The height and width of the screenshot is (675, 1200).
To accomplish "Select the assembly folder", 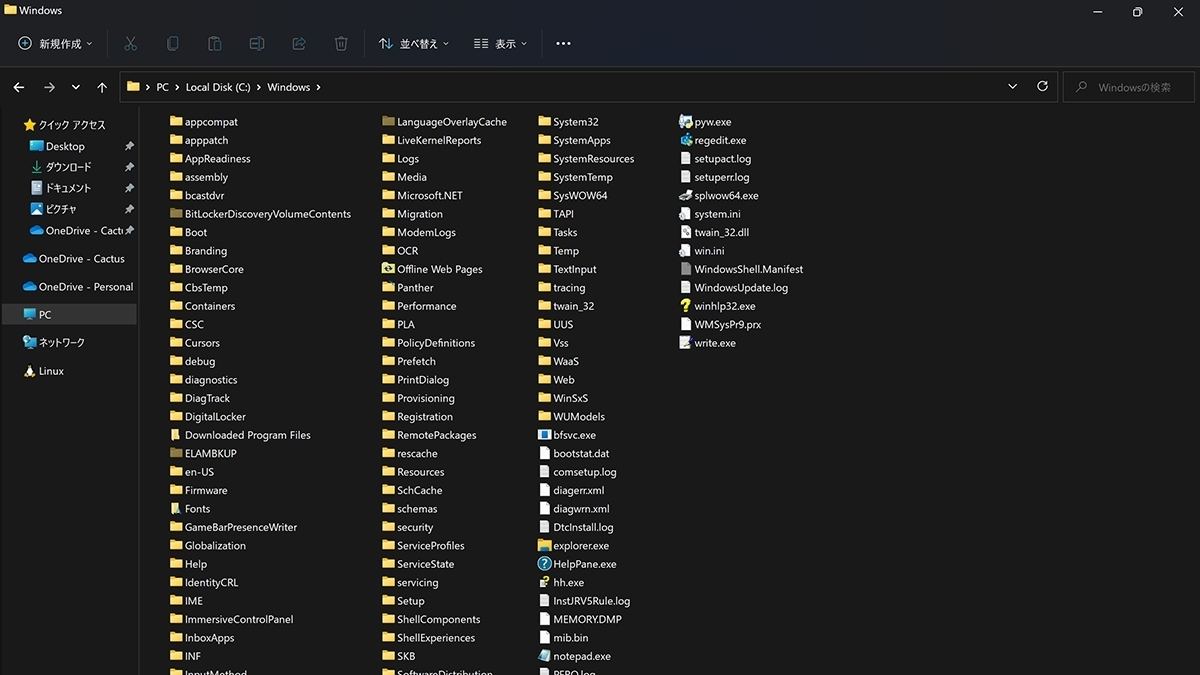I will click(199, 177).
